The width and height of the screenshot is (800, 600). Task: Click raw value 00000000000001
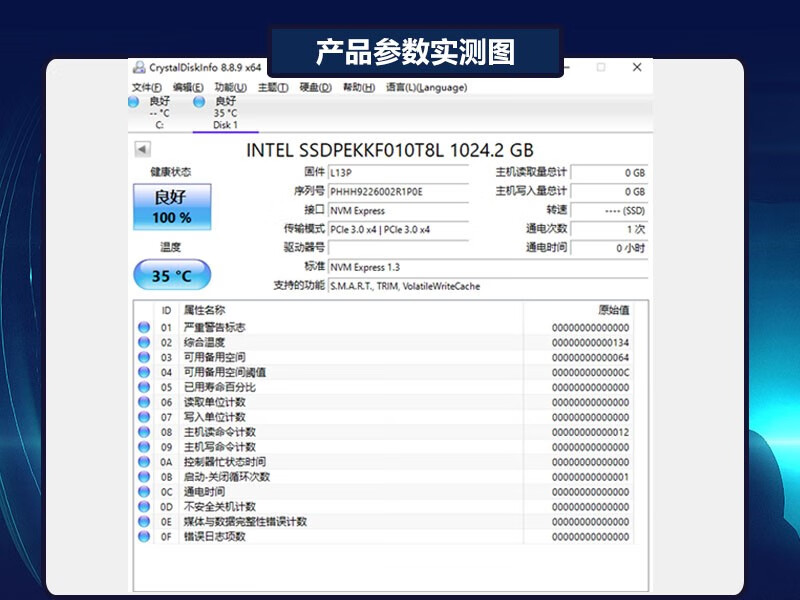pyautogui.click(x=590, y=477)
